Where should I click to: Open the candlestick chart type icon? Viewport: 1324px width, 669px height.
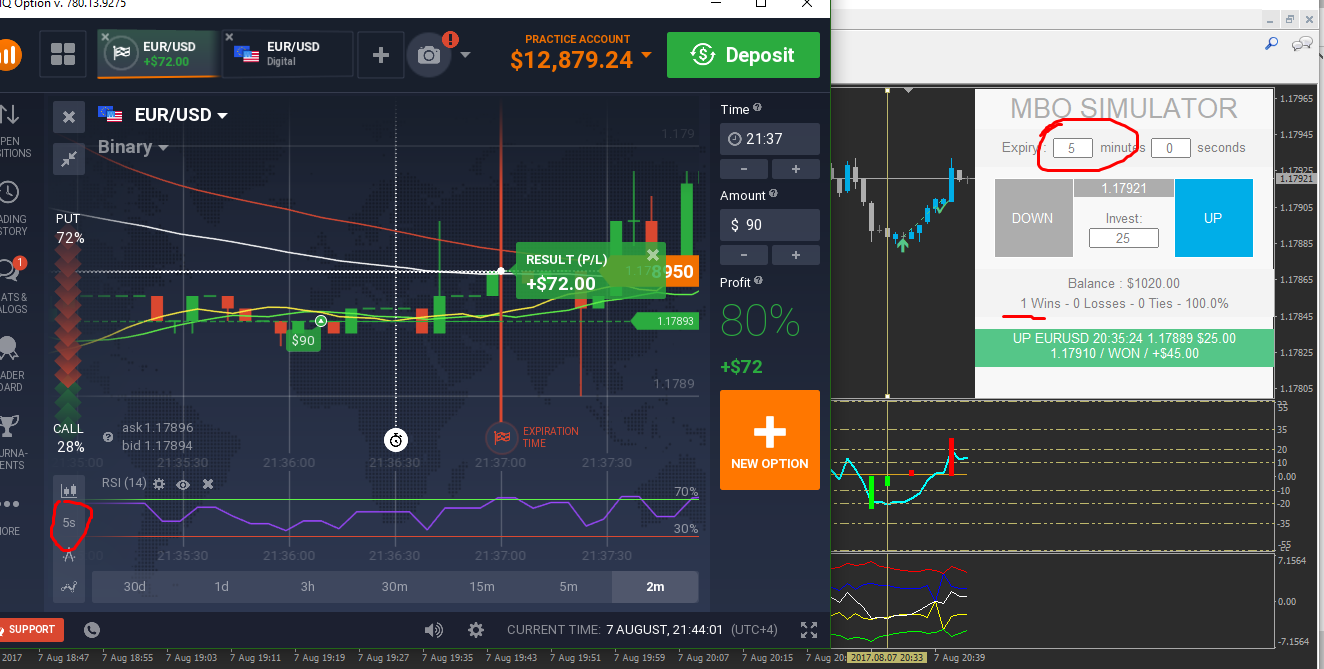coord(68,491)
